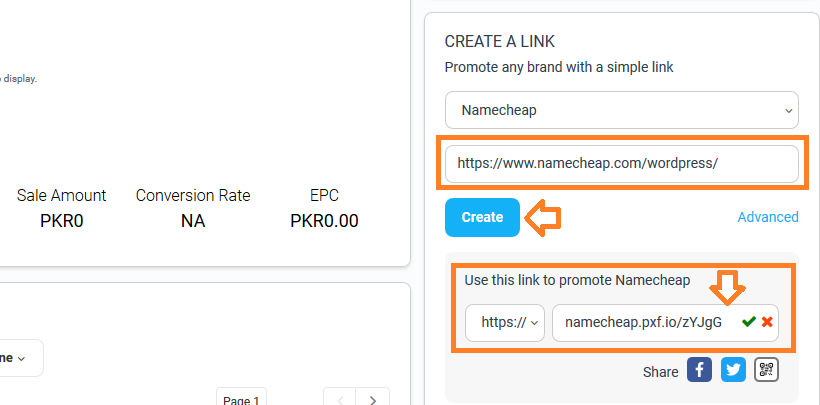Share the link on Facebook
This screenshot has width=820, height=405.
tap(699, 370)
